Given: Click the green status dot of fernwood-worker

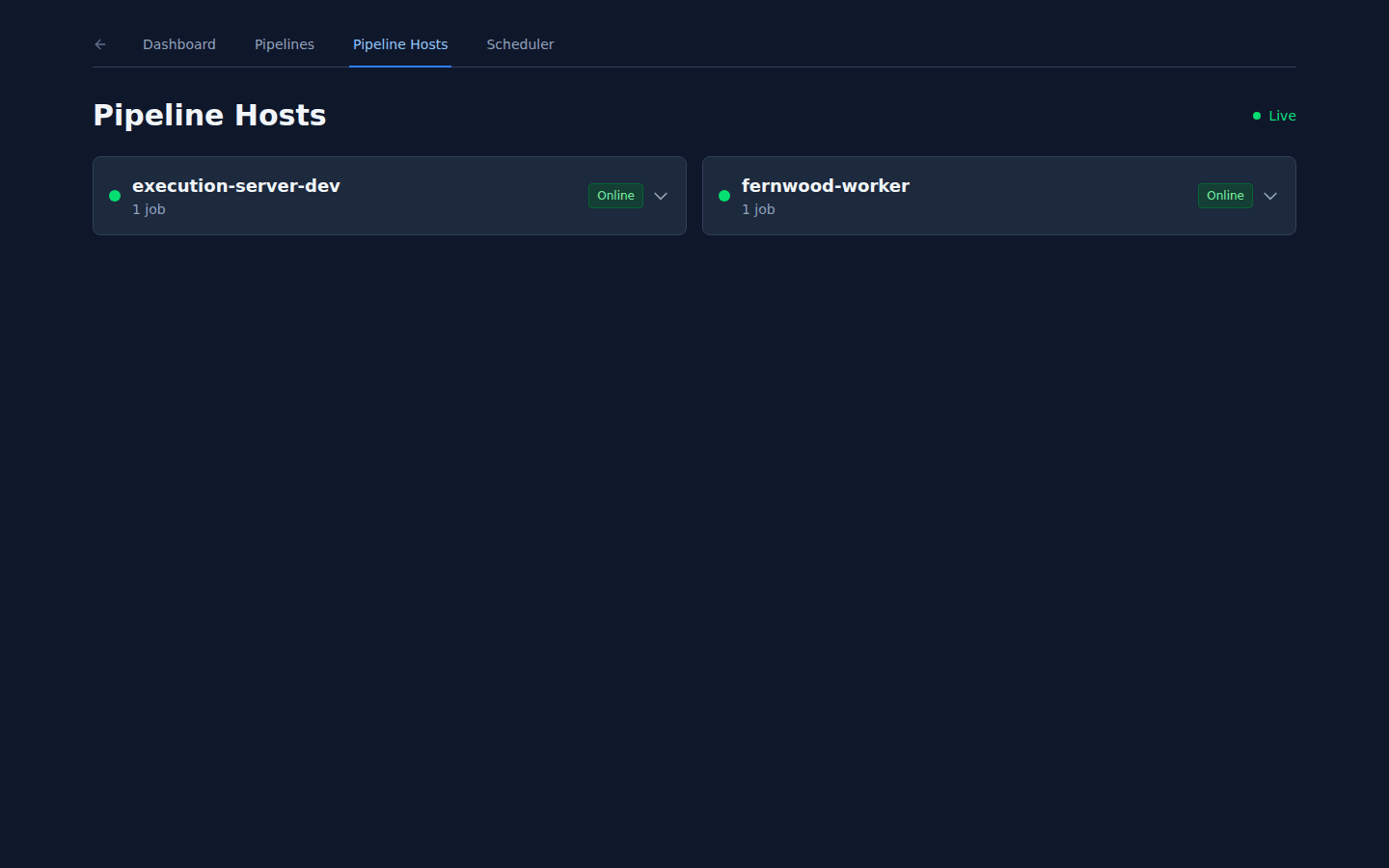Looking at the screenshot, I should 724,196.
